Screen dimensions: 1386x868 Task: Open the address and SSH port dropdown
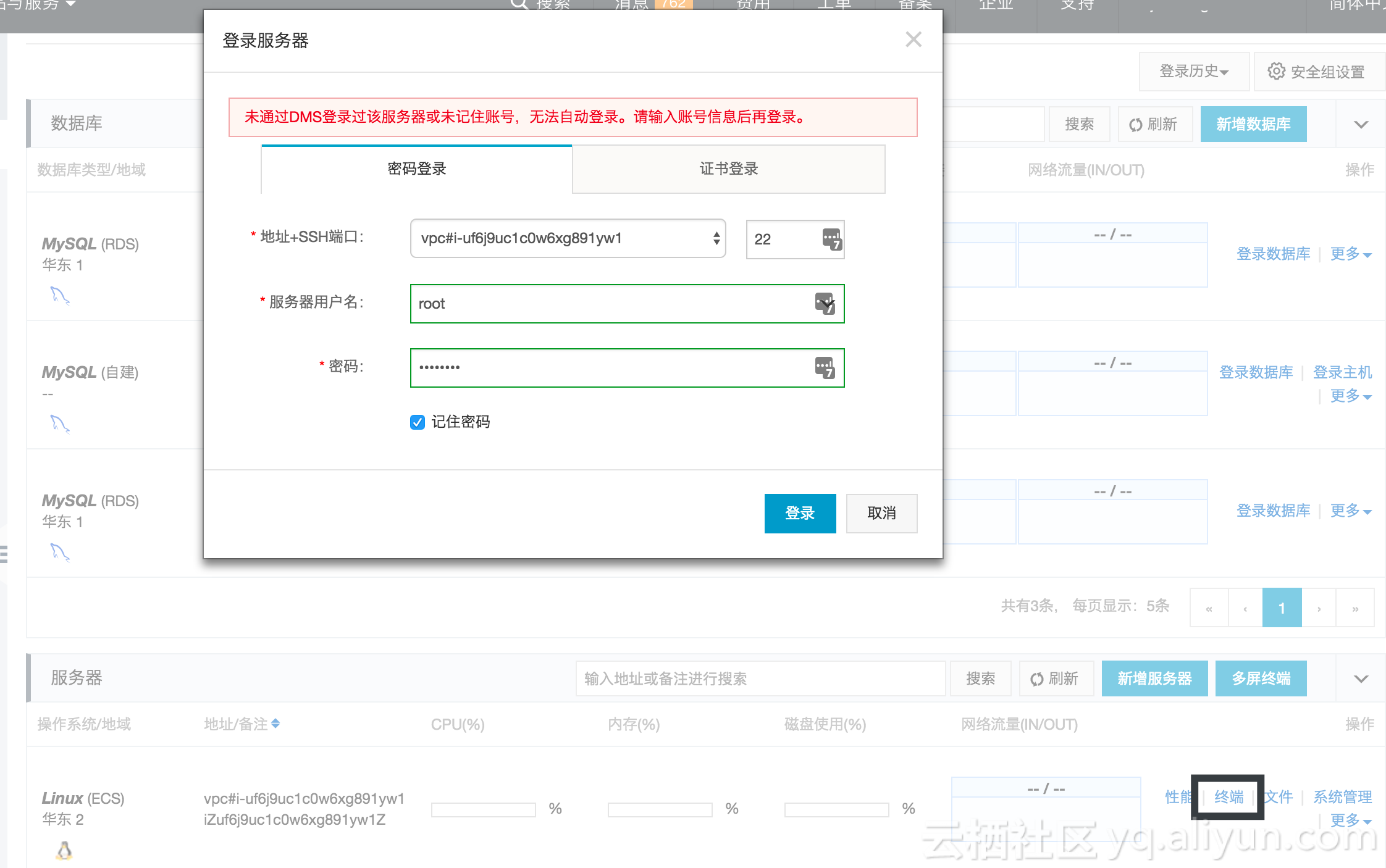[x=568, y=238]
